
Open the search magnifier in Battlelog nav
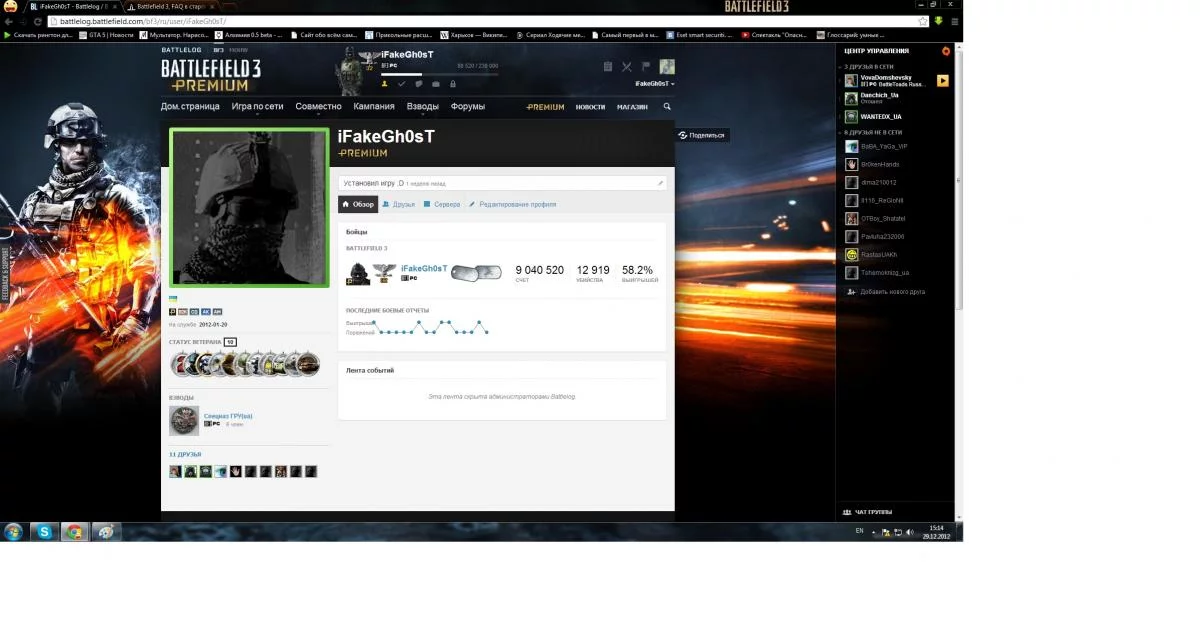(667, 106)
